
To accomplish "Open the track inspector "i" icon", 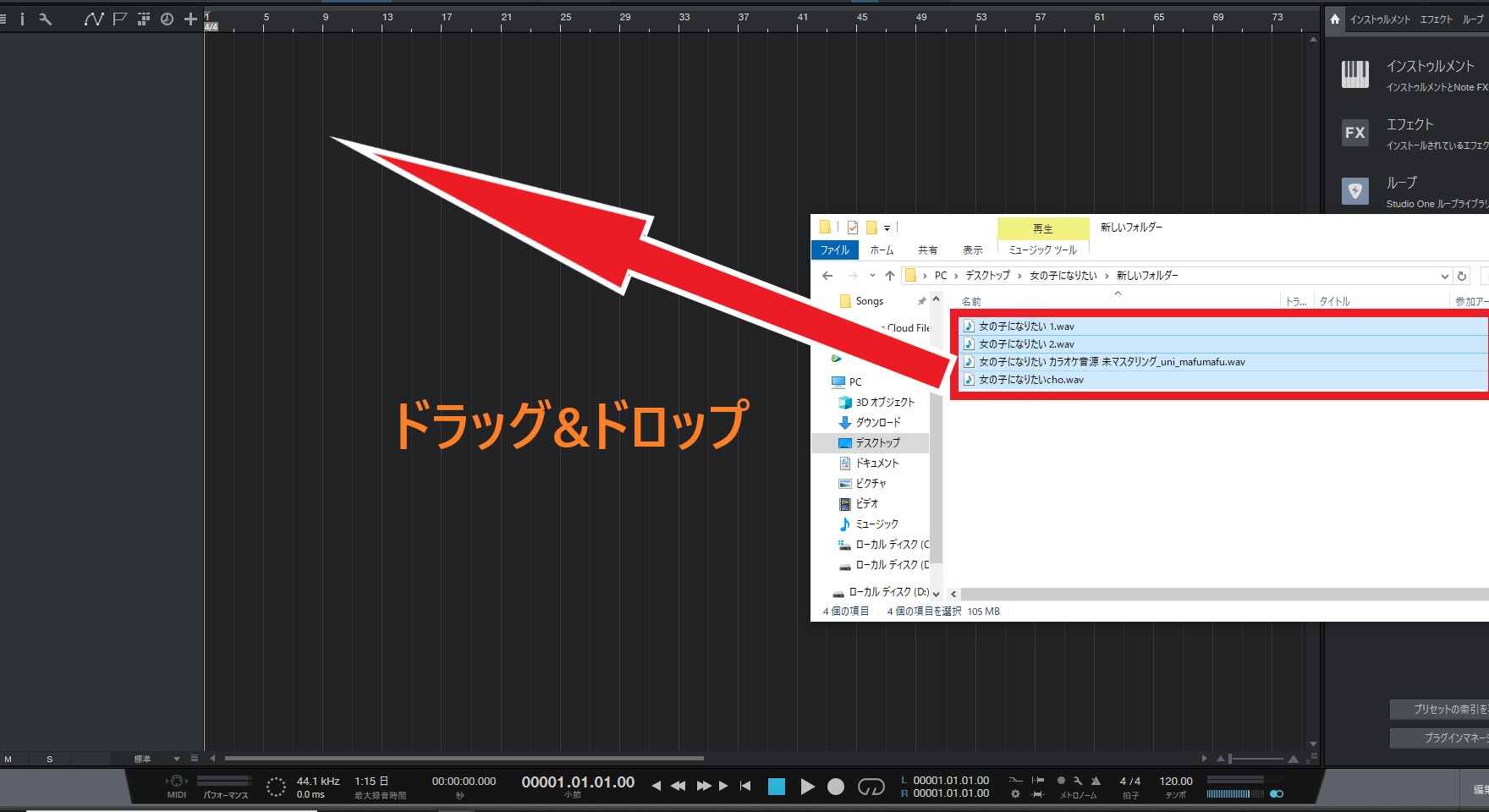I will click(x=22, y=19).
